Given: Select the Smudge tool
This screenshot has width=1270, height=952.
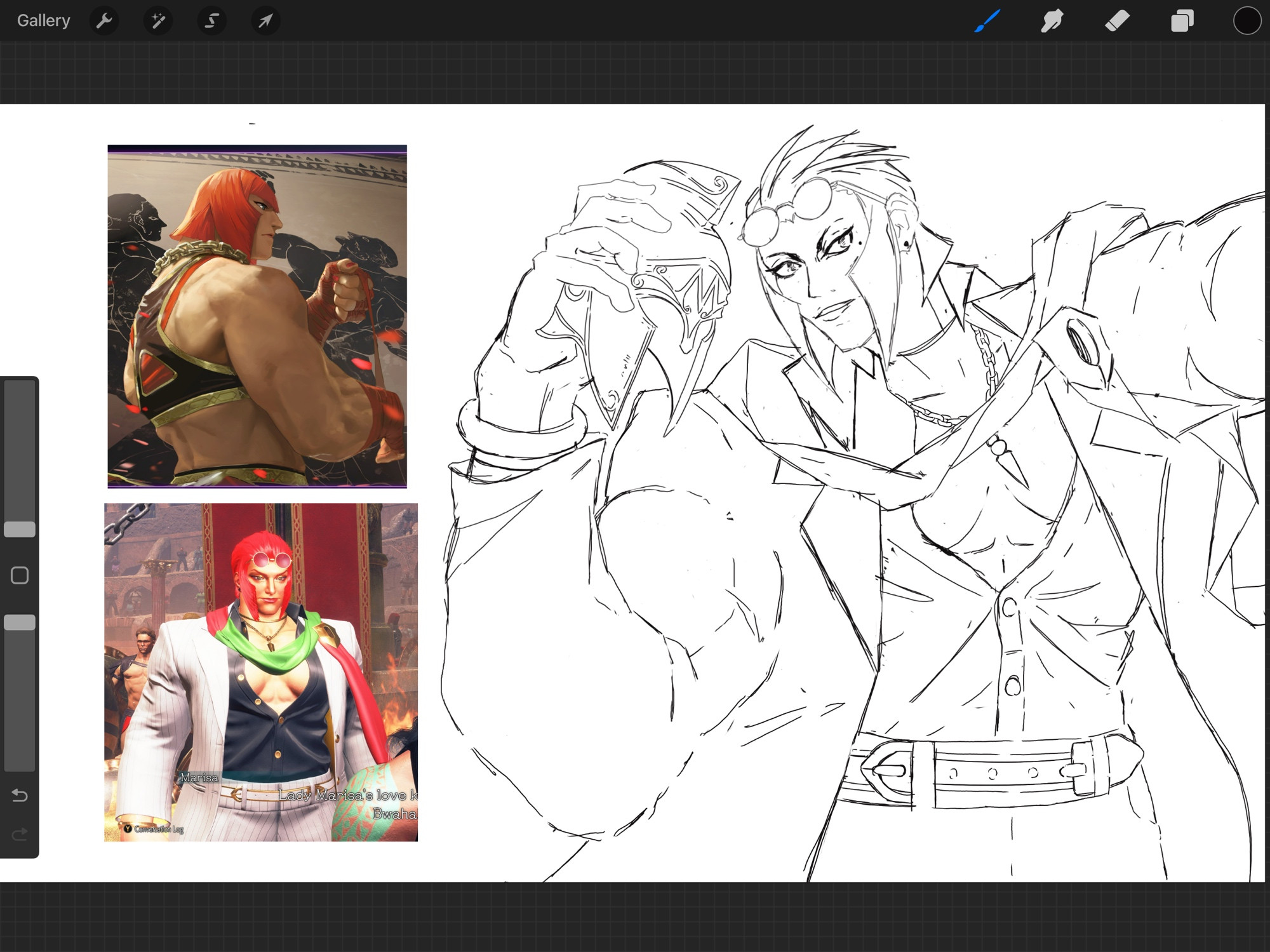Looking at the screenshot, I should [1052, 20].
